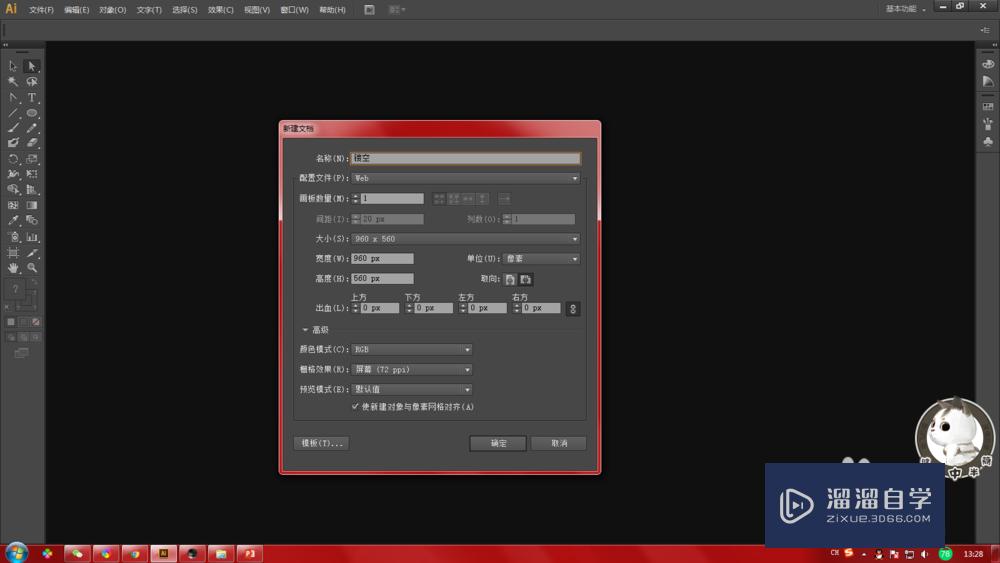Screen dimensions: 1000x563
Task: Open the Window(W) menu
Action: tap(294, 10)
